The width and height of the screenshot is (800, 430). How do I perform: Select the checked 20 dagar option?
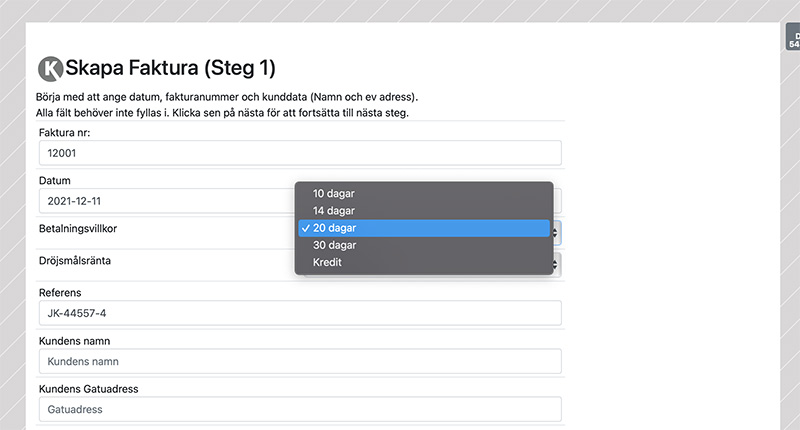[424, 228]
